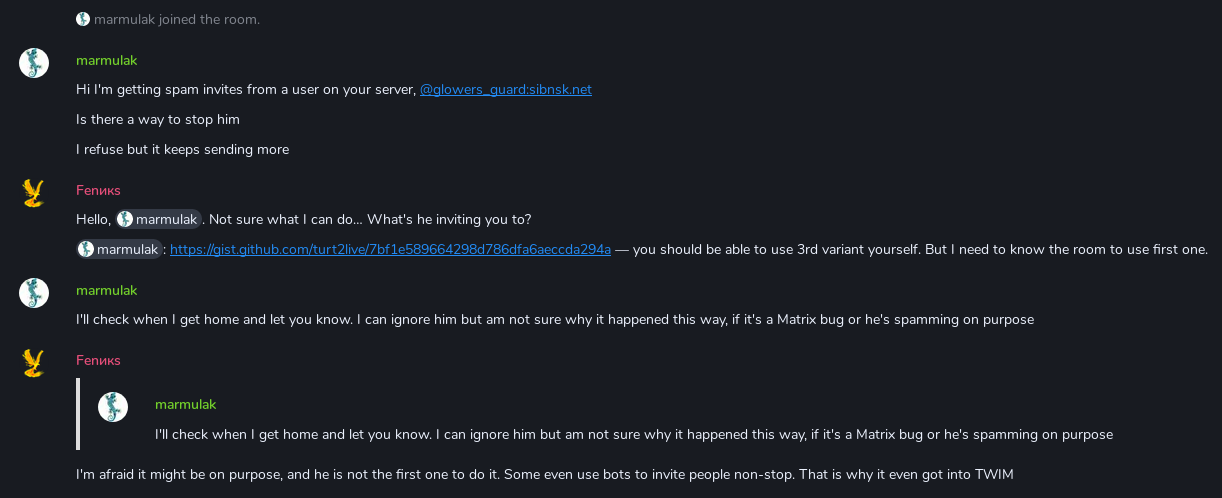Select the marmulak name above the unquoted "I'll check" message
Screen dimensions: 1222x498
click(x=107, y=290)
